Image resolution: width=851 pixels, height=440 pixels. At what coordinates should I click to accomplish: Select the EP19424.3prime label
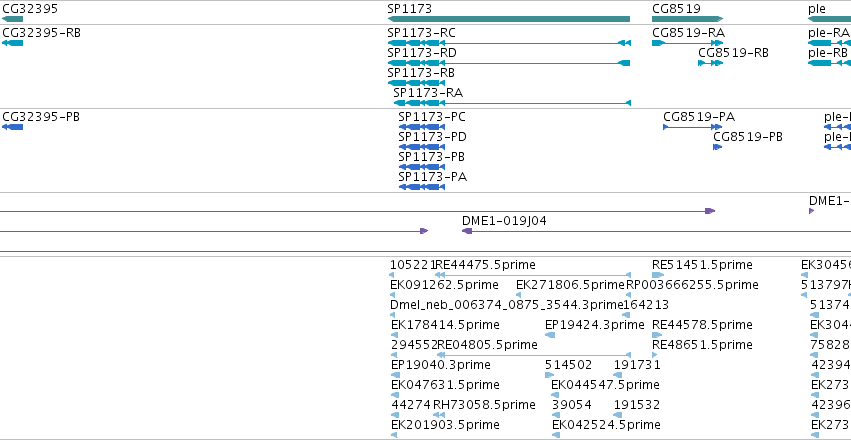[x=595, y=325]
